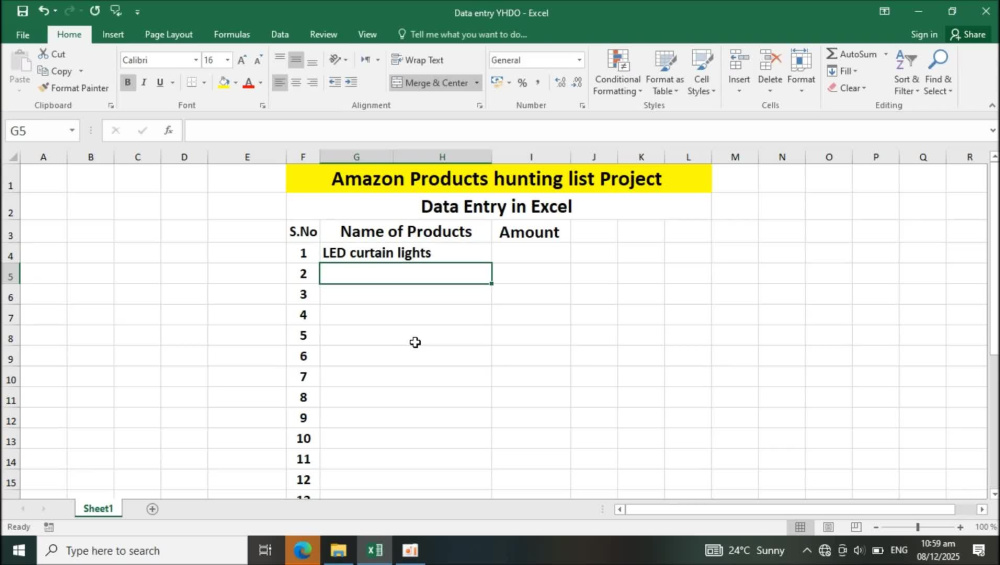Open the File menu
Image resolution: width=1000 pixels, height=565 pixels.
(23, 34)
